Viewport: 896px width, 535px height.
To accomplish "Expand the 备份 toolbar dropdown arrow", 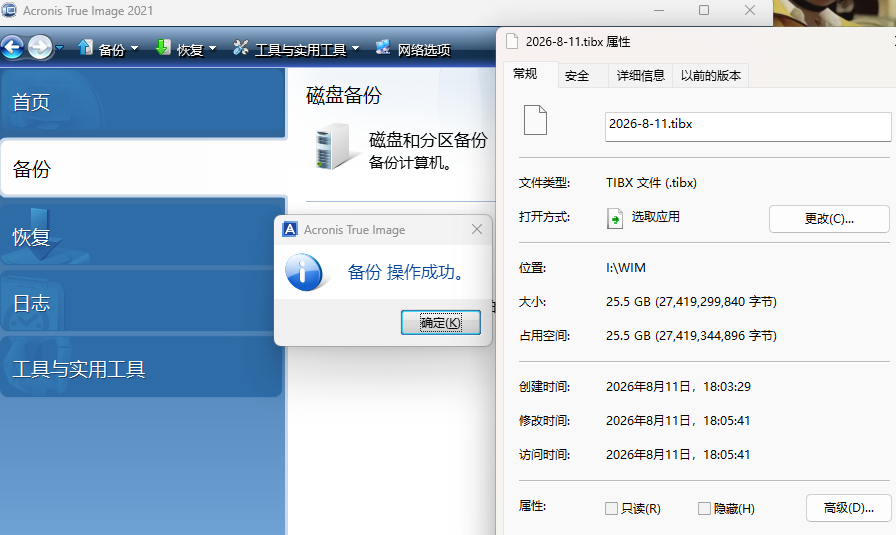I will (x=135, y=49).
